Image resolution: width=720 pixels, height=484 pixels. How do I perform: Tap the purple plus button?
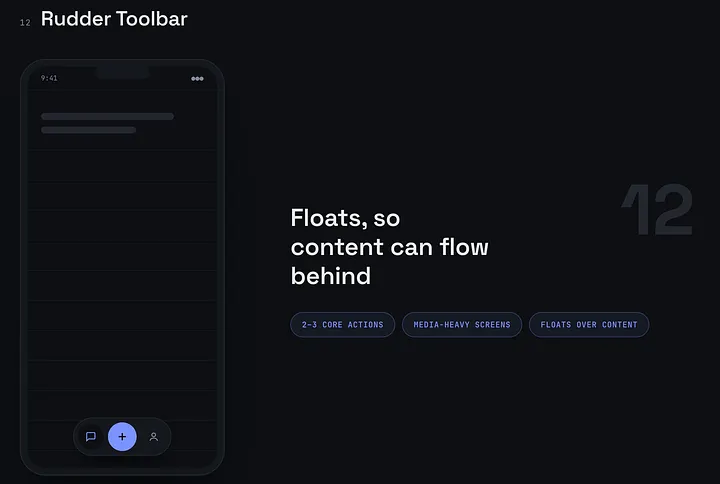[122, 437]
